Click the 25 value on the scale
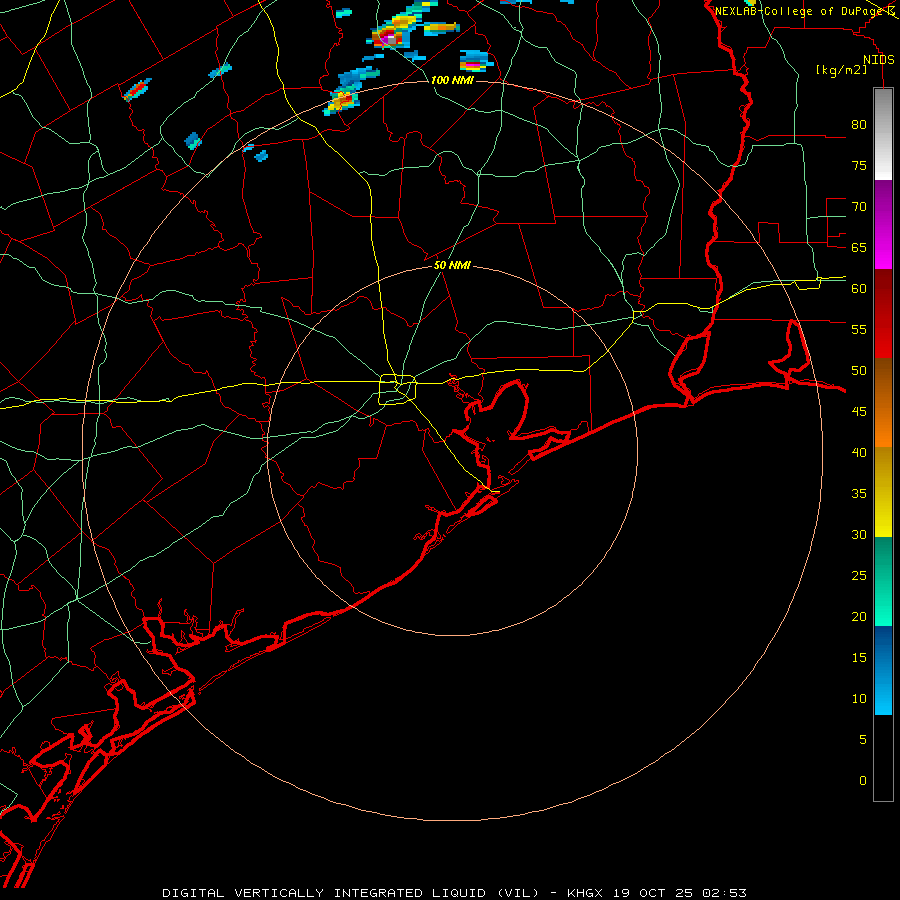Image resolution: width=900 pixels, height=900 pixels. [x=859, y=576]
